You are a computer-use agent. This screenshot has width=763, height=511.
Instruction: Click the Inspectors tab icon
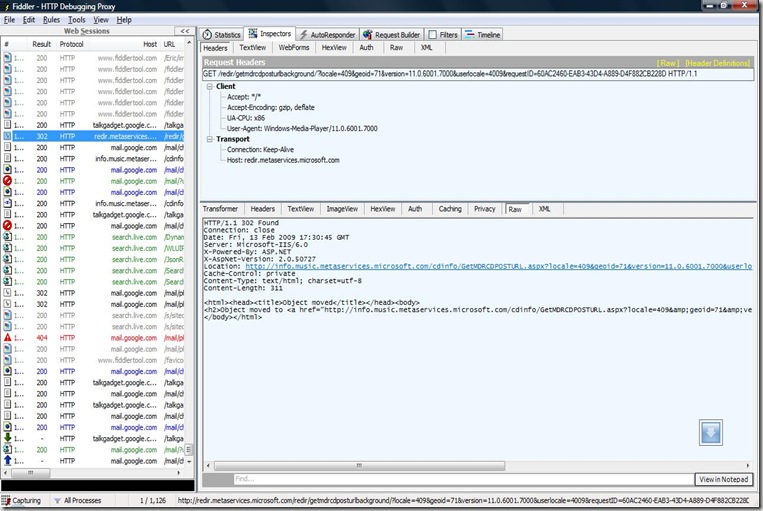pyautogui.click(x=253, y=33)
